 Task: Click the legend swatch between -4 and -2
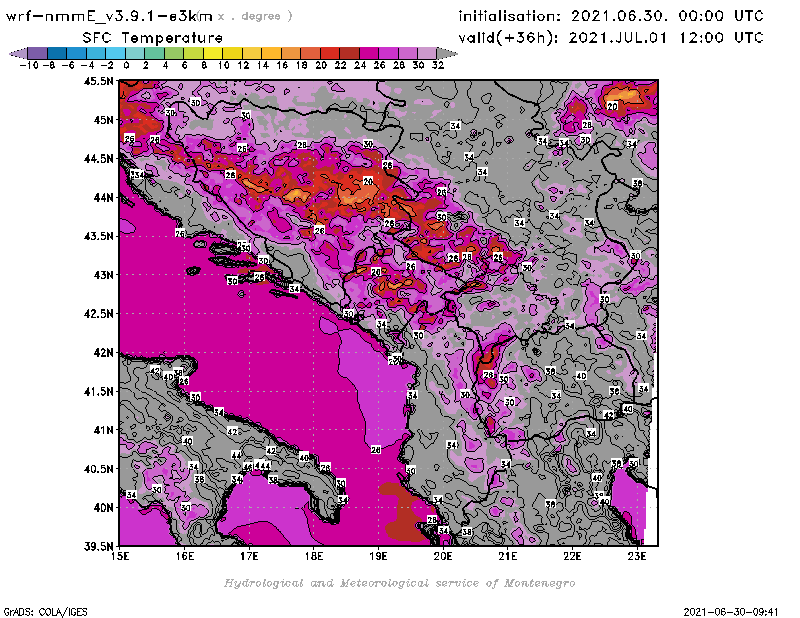pos(96,53)
